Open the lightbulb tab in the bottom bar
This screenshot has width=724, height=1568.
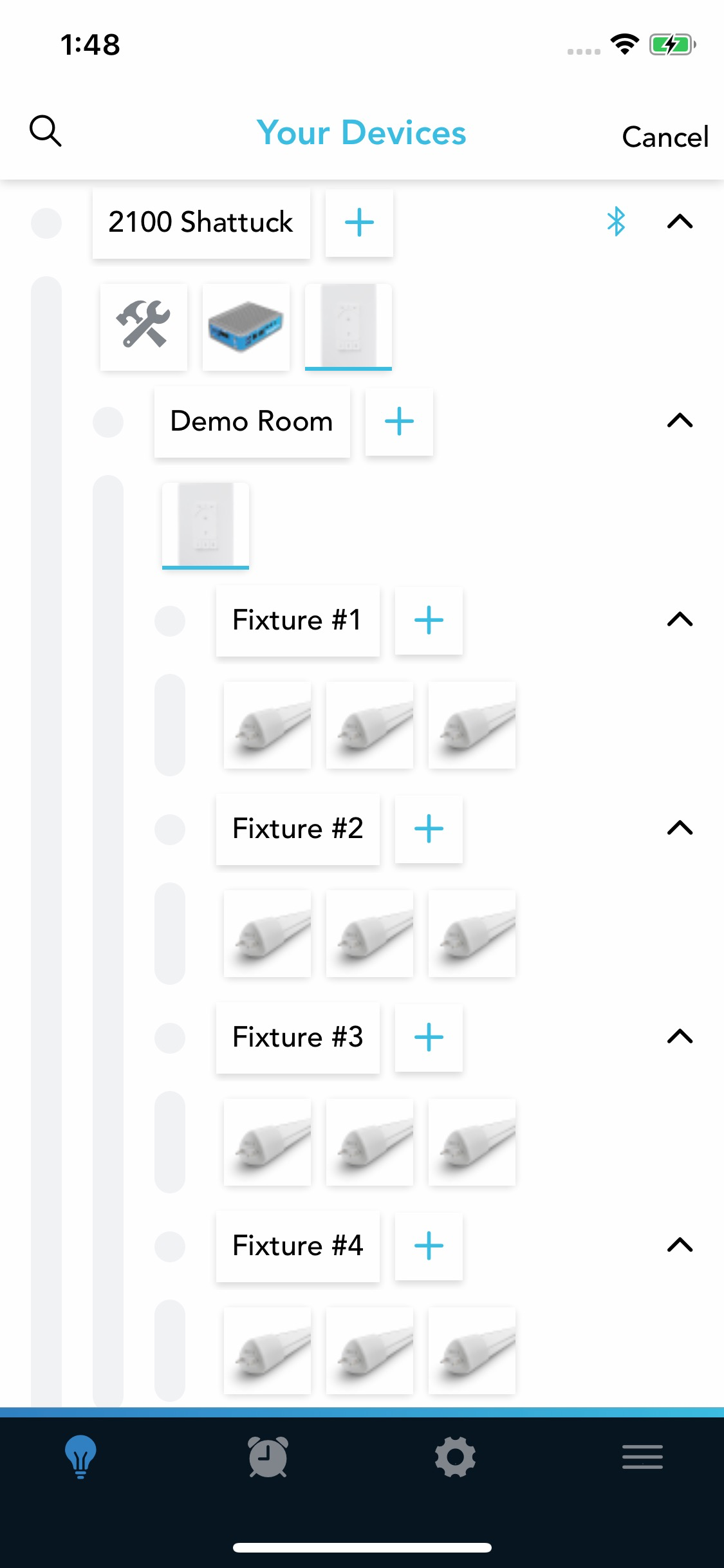coord(80,1457)
